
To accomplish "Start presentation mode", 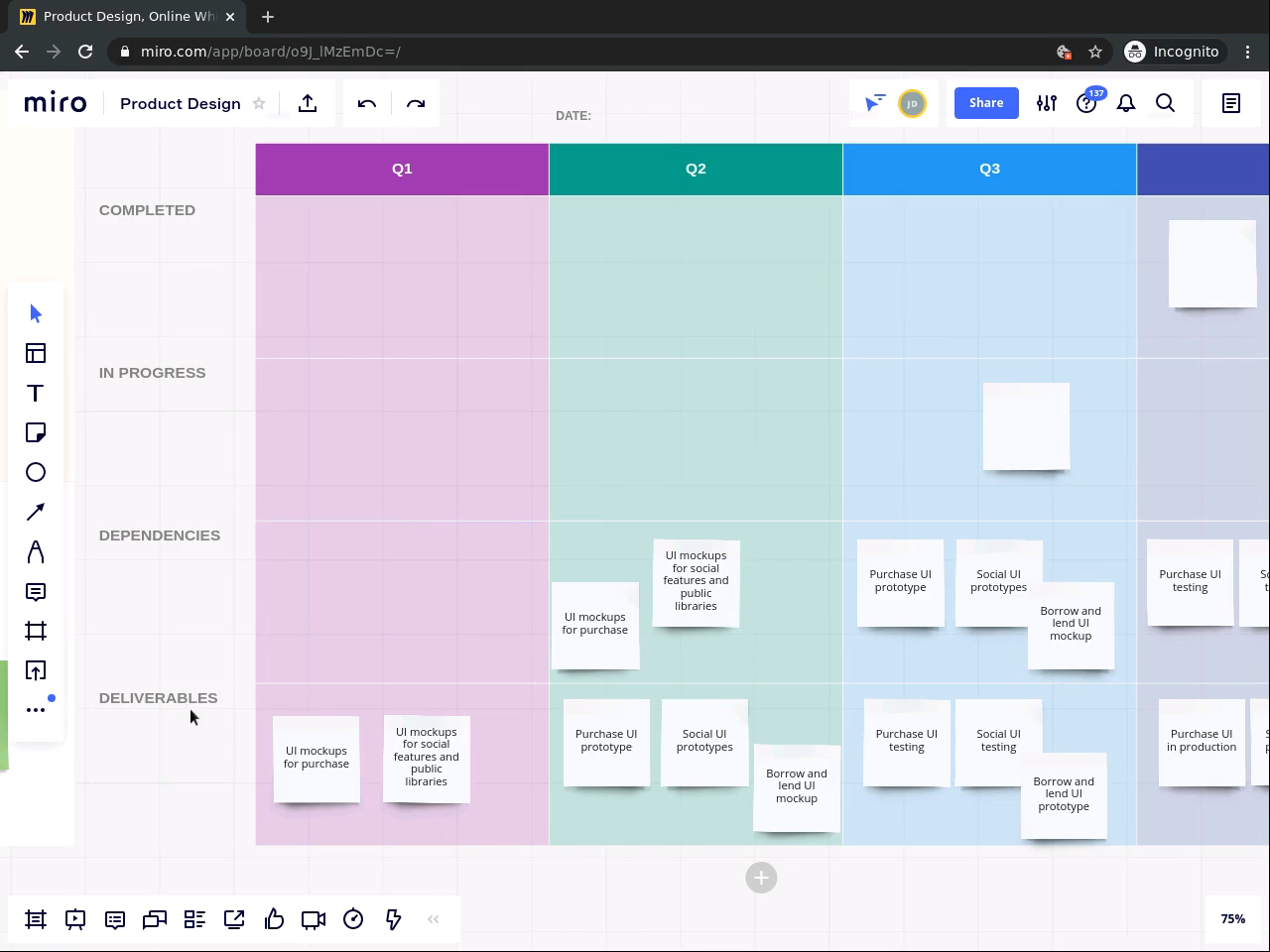I will [75, 919].
